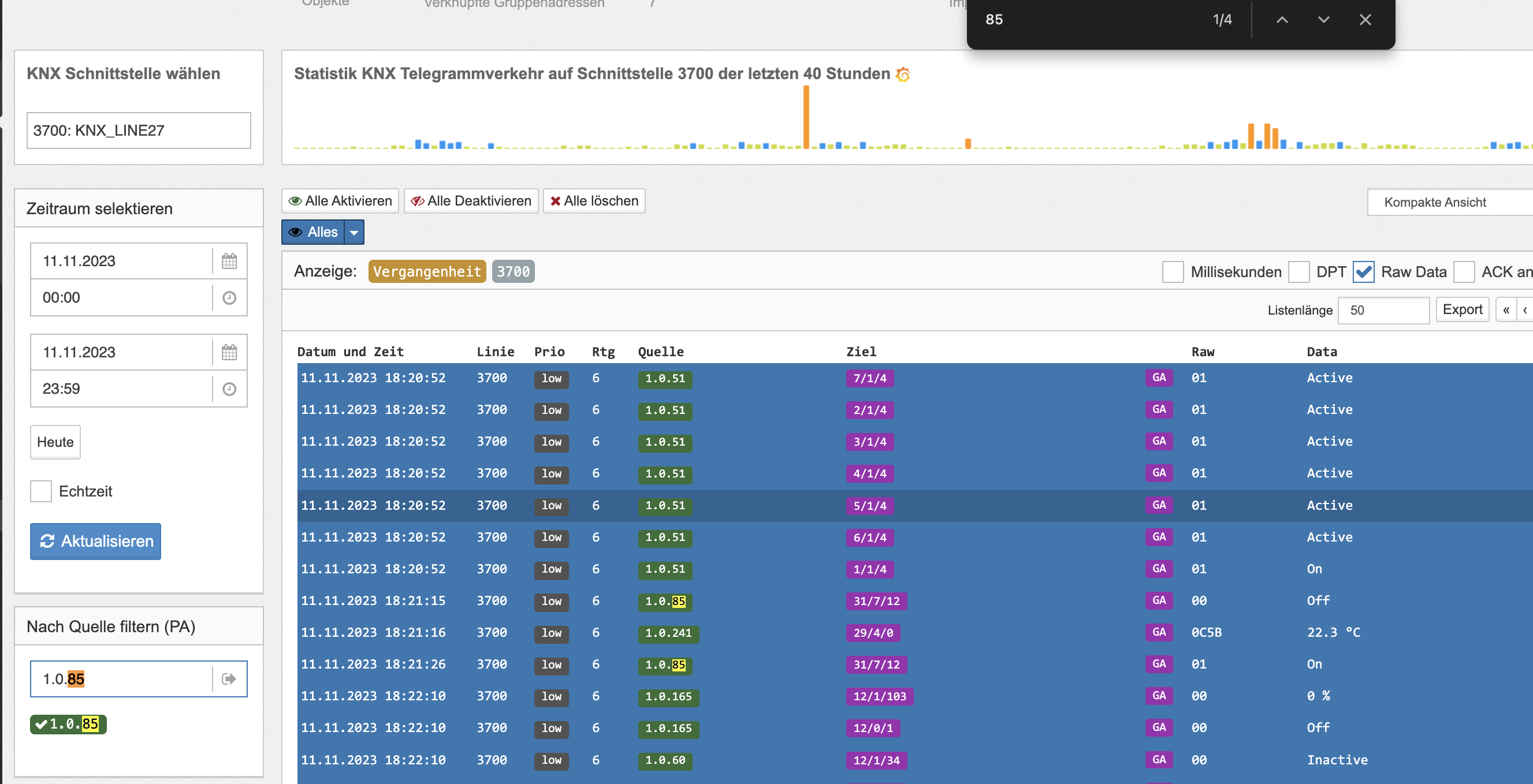Viewport: 1533px width, 784px height.
Task: Jump to previous find match
Action: tap(1282, 20)
